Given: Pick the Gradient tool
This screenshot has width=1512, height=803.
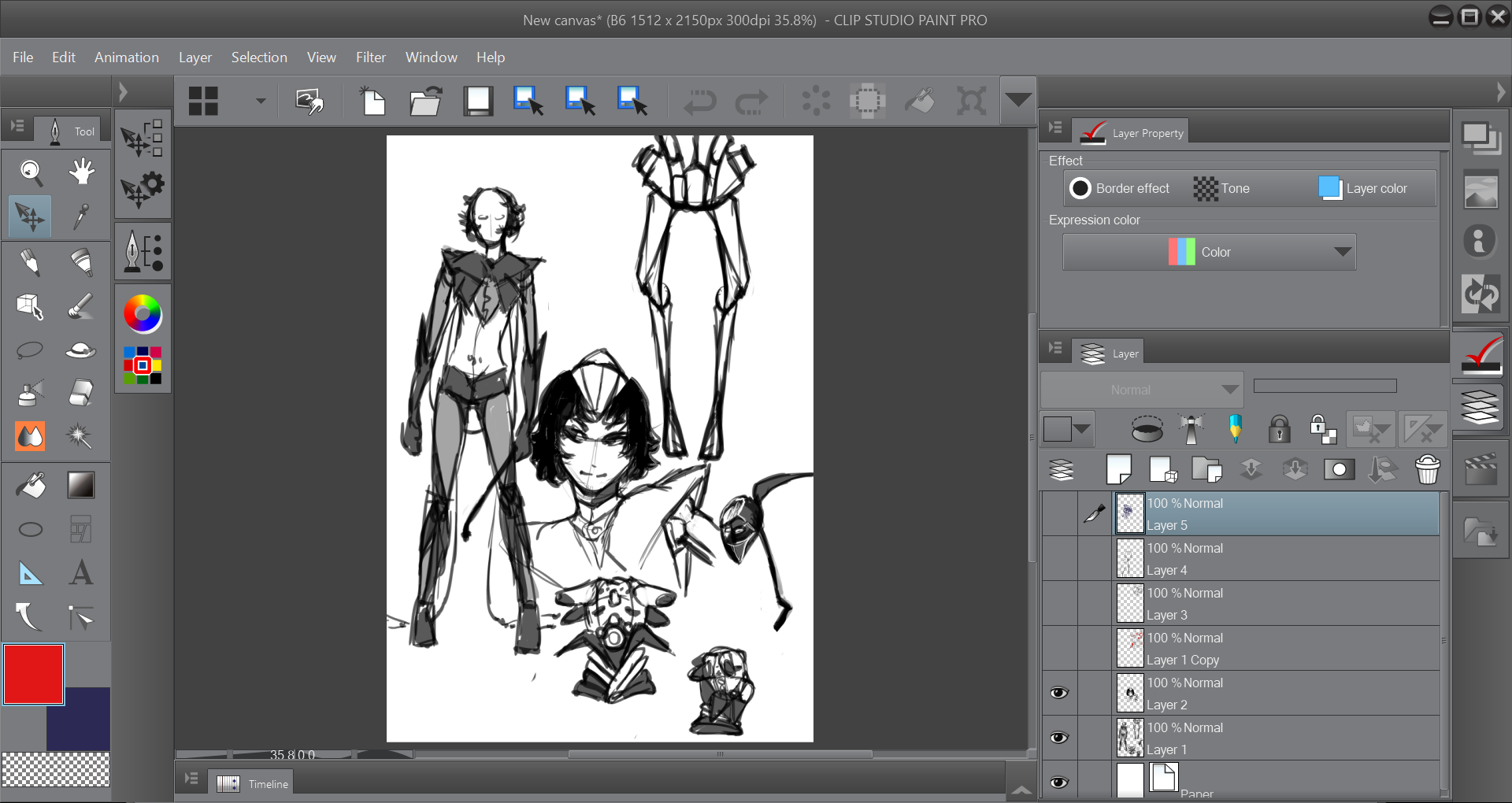Looking at the screenshot, I should [x=80, y=485].
